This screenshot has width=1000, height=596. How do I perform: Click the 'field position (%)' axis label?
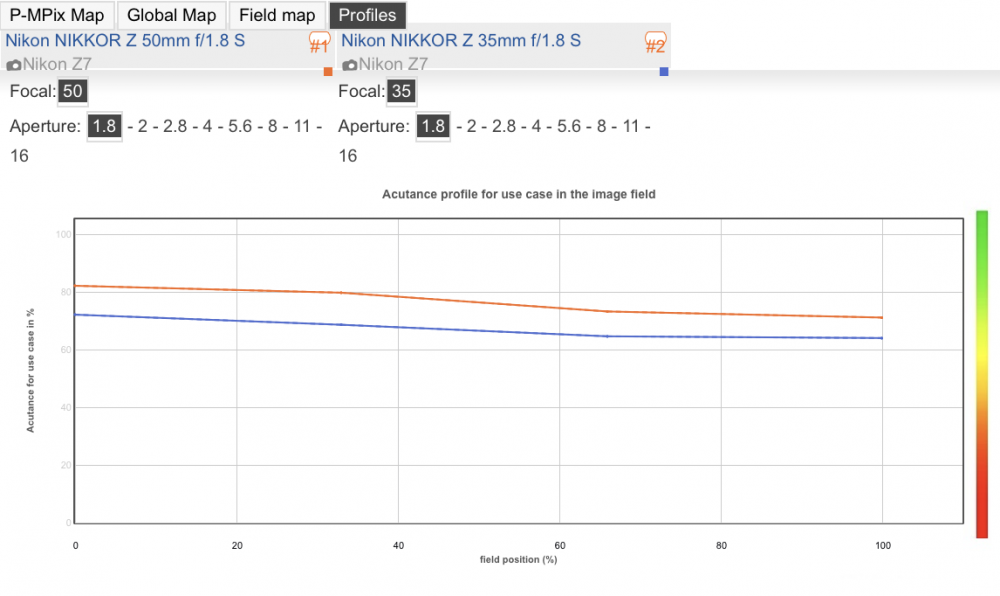click(x=518, y=560)
